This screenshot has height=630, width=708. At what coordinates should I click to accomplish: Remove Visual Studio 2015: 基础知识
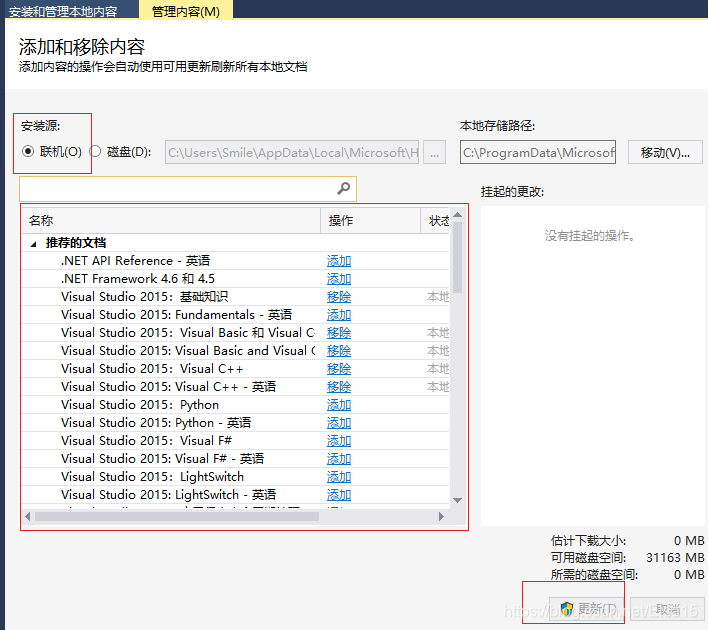pos(339,297)
